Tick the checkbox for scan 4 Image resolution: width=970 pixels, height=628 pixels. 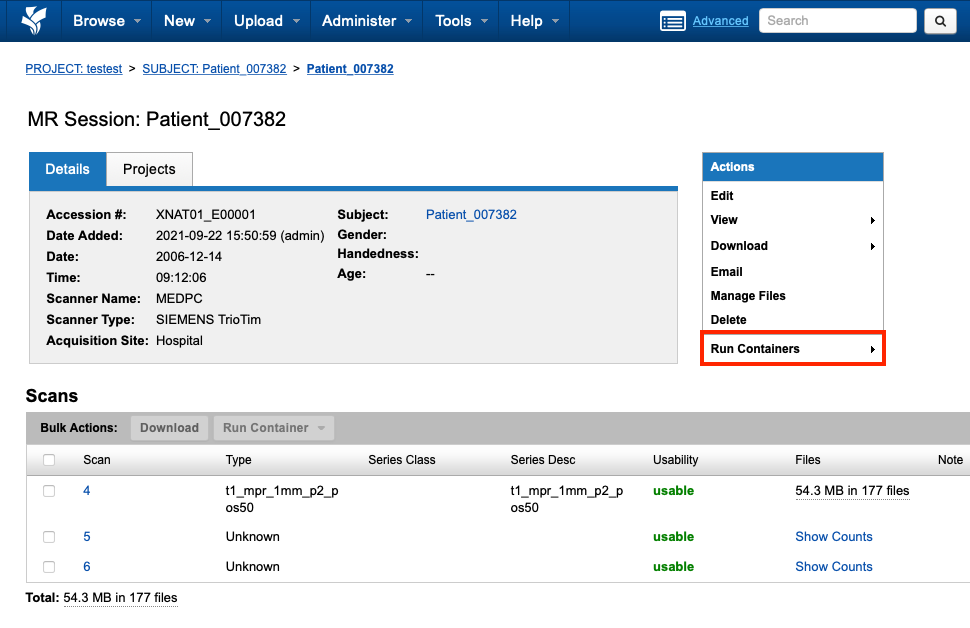pyautogui.click(x=49, y=491)
